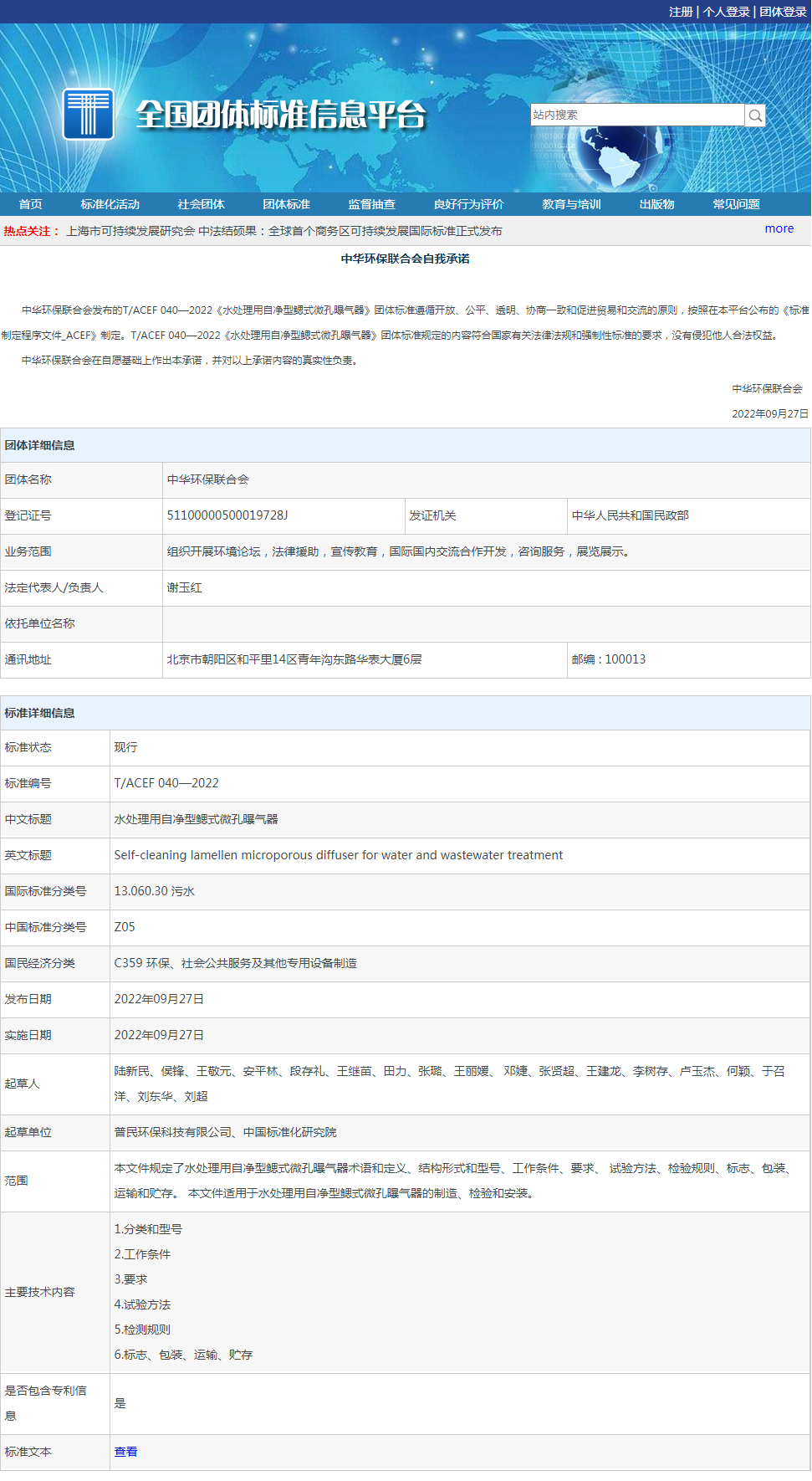The image size is (812, 1481).
Task: Select the C359 economic classification value
Action: coord(235,963)
